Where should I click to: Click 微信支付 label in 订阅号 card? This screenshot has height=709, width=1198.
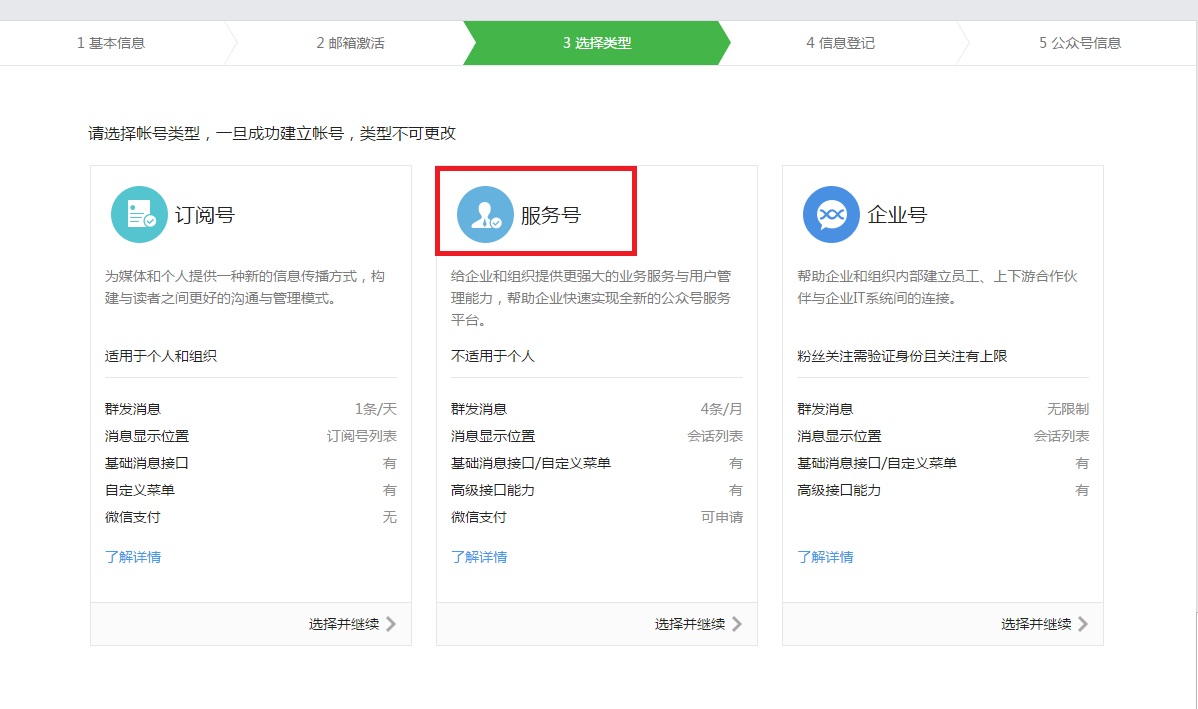(x=133, y=516)
